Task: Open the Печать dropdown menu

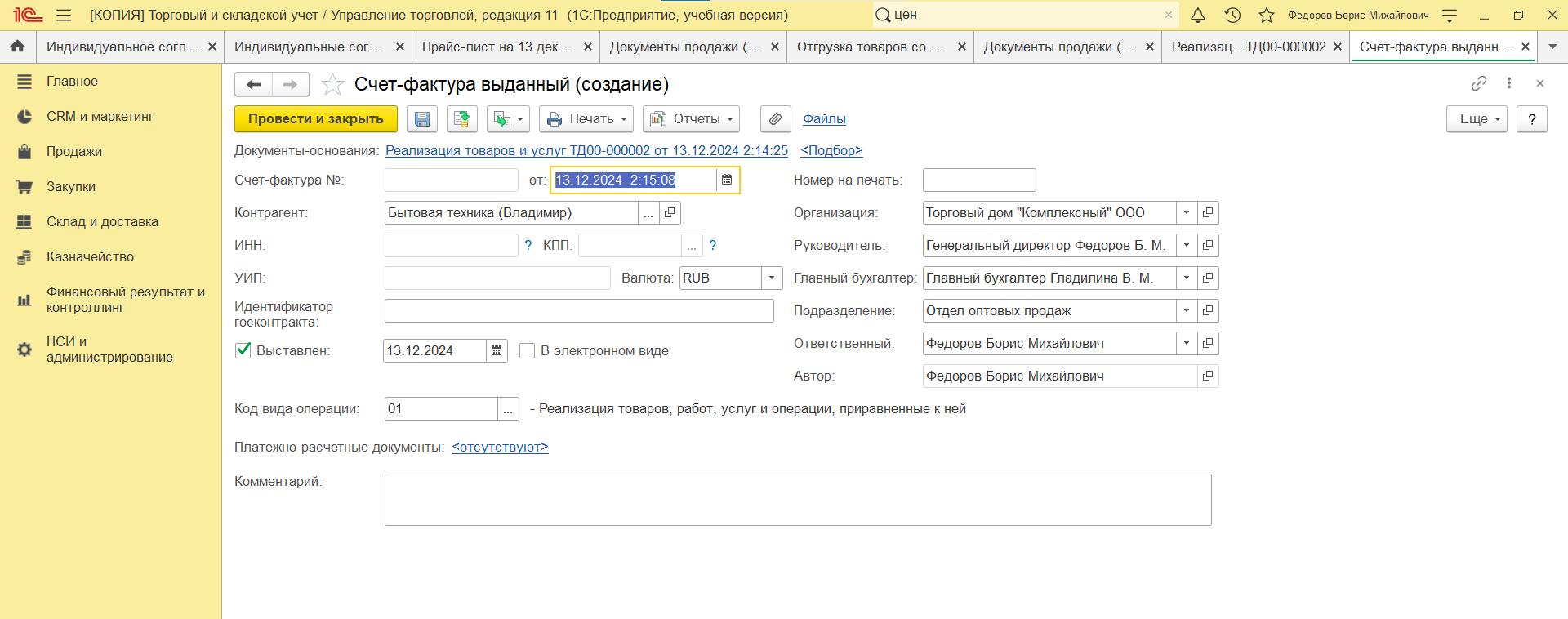Action: (x=586, y=119)
